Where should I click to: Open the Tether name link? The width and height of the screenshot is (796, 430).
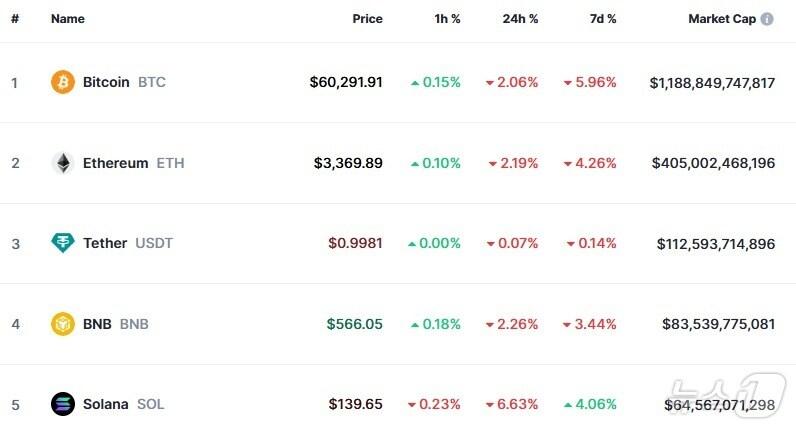tap(105, 243)
